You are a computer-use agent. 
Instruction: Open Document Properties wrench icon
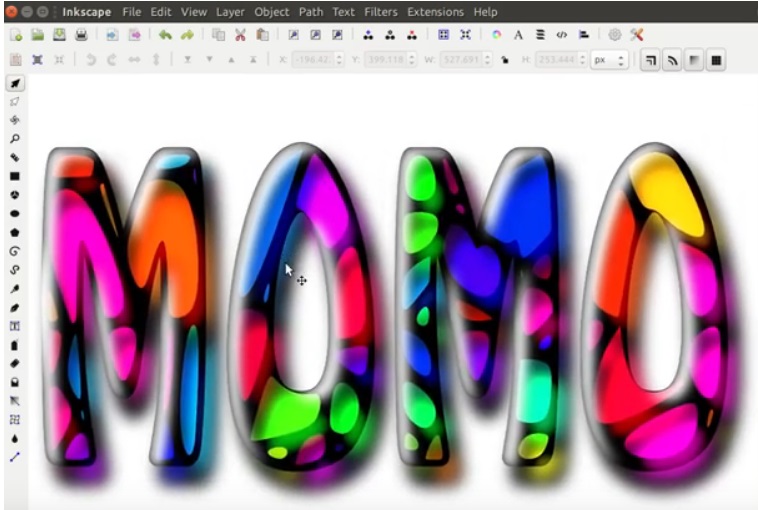coord(637,35)
